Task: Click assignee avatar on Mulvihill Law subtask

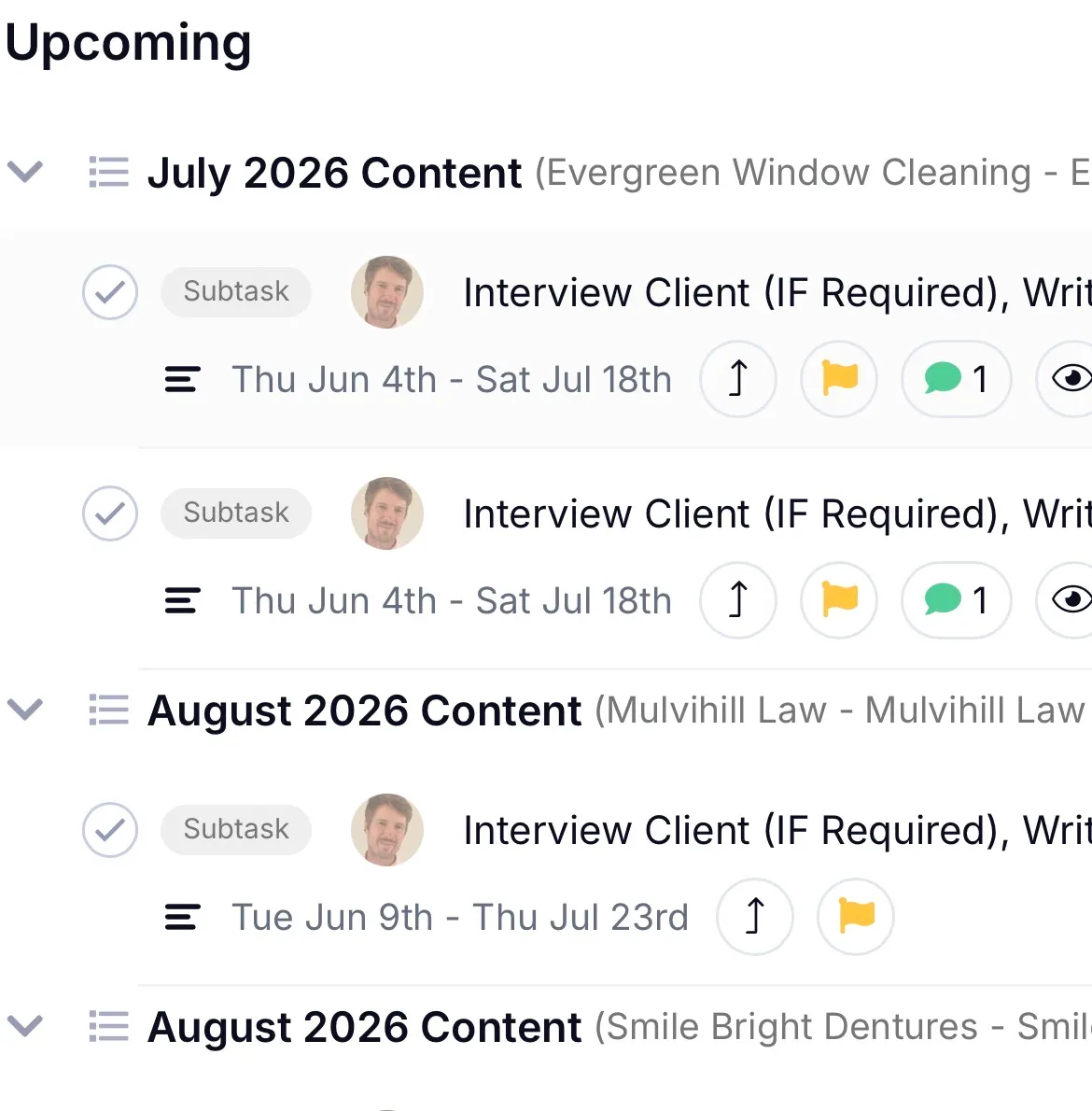Action: (x=387, y=830)
